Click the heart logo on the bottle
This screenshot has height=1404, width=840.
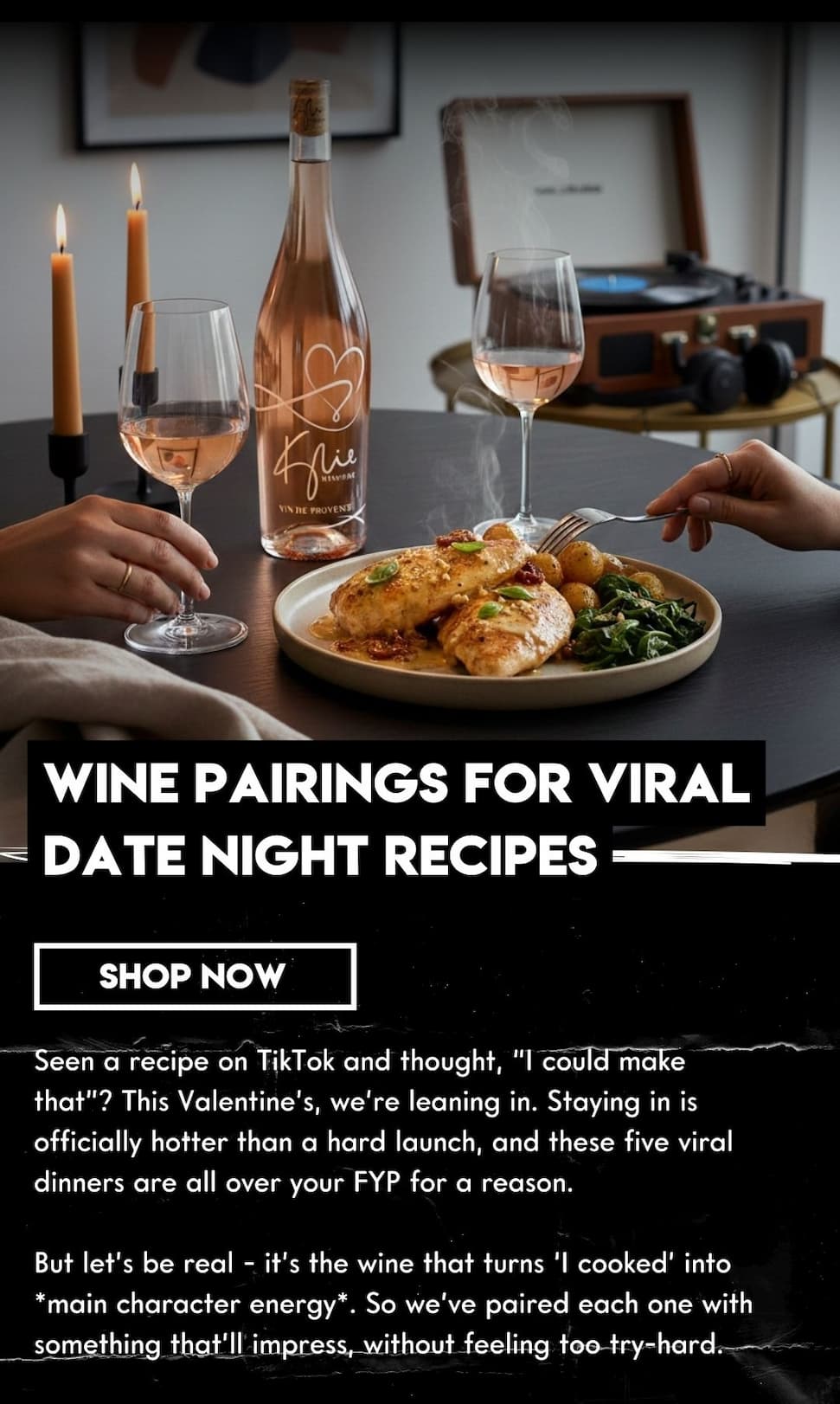point(324,379)
